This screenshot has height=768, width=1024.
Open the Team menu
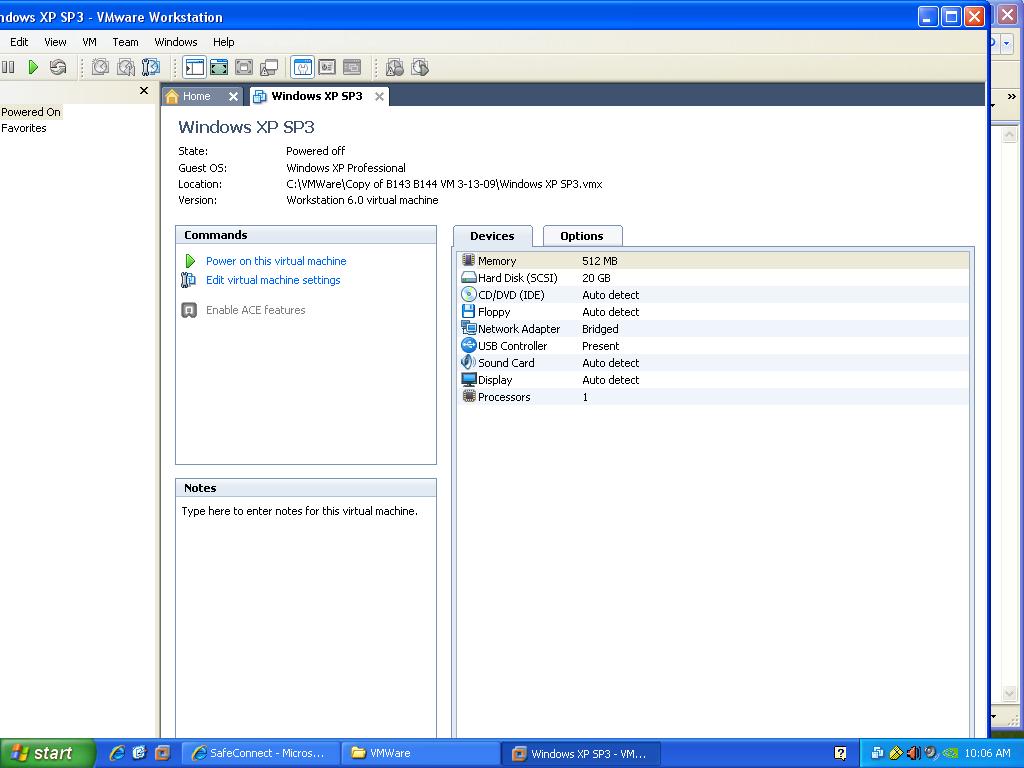[125, 42]
